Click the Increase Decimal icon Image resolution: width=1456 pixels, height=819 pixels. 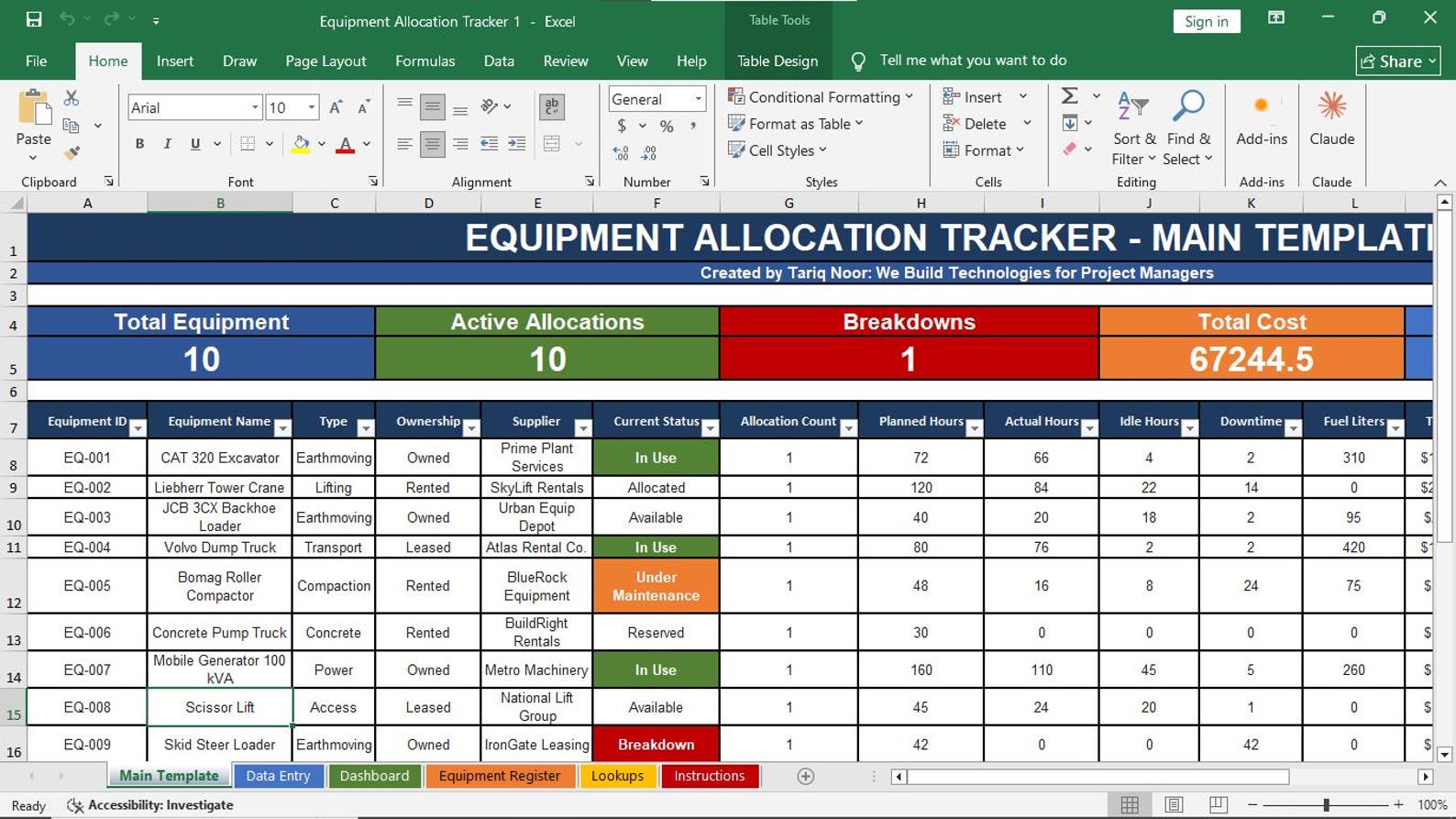pyautogui.click(x=621, y=153)
